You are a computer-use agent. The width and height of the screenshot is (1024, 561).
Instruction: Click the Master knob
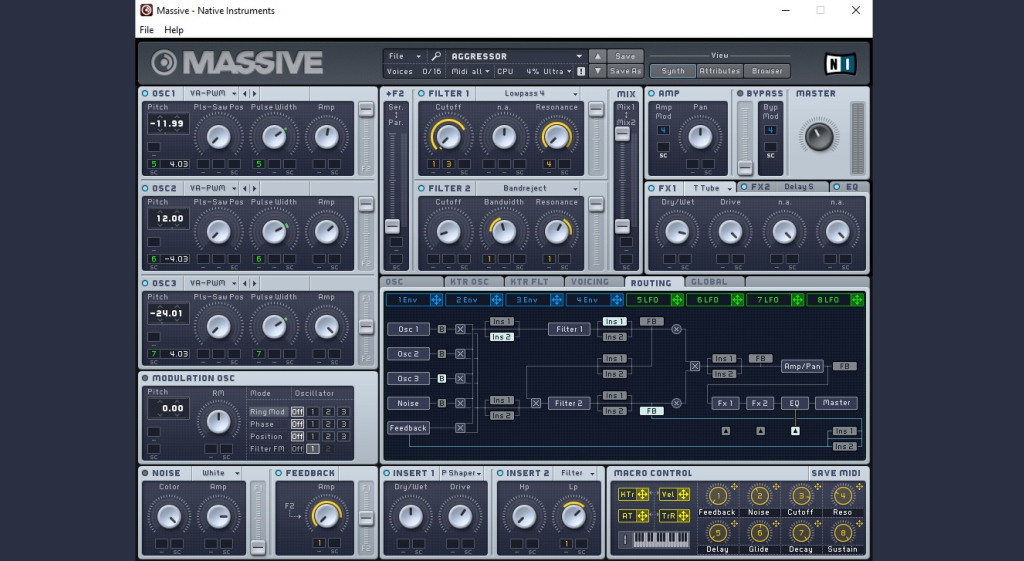click(x=819, y=136)
